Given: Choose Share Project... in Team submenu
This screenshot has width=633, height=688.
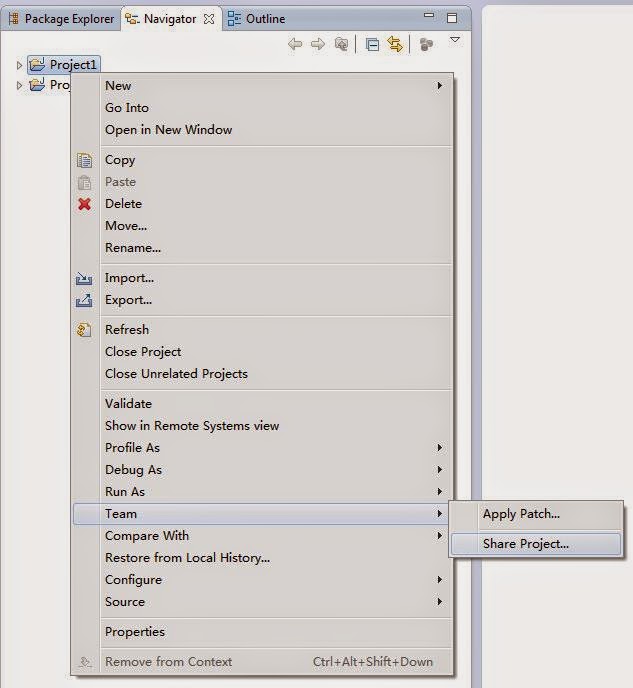Looking at the screenshot, I should pyautogui.click(x=536, y=544).
